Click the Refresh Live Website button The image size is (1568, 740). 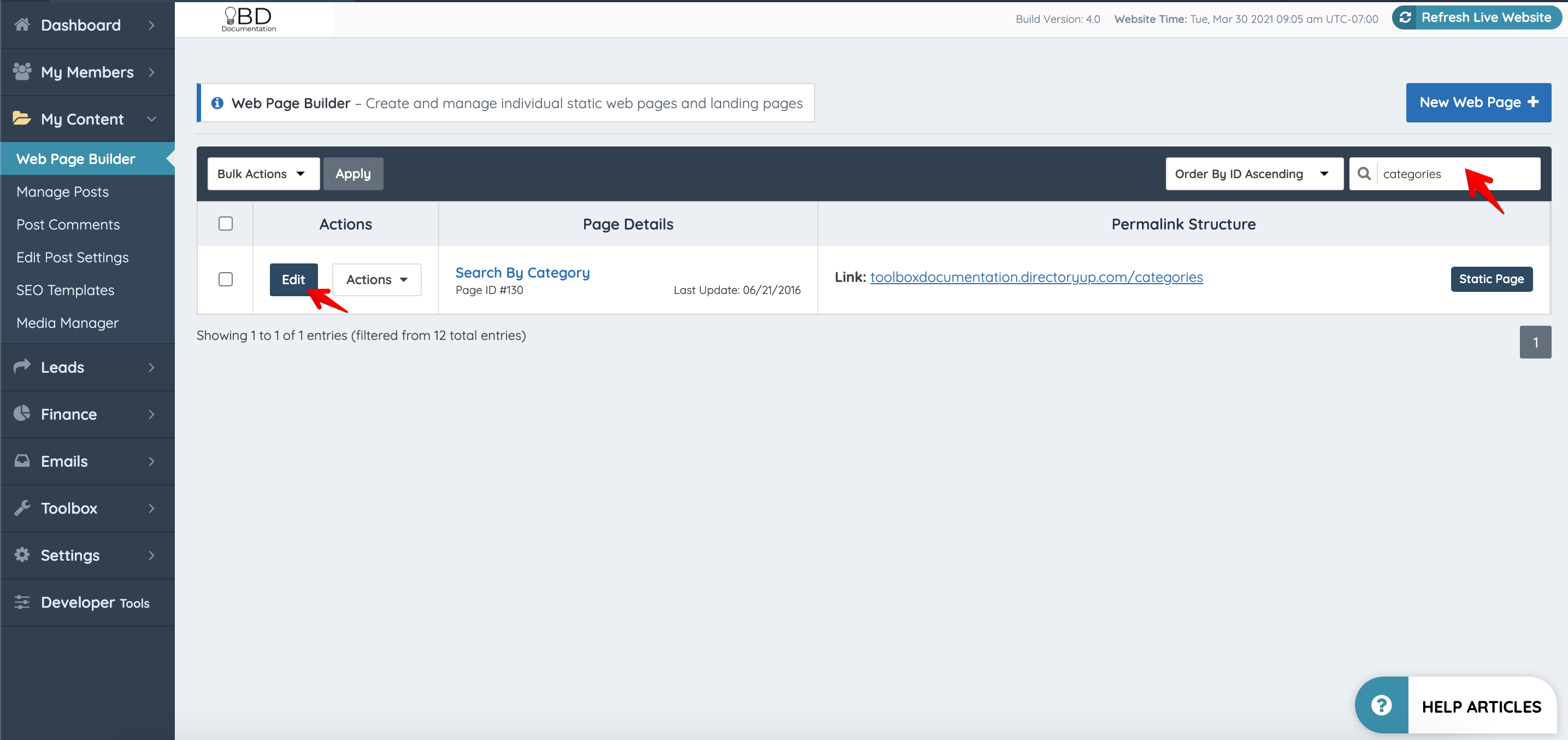pyautogui.click(x=1477, y=17)
